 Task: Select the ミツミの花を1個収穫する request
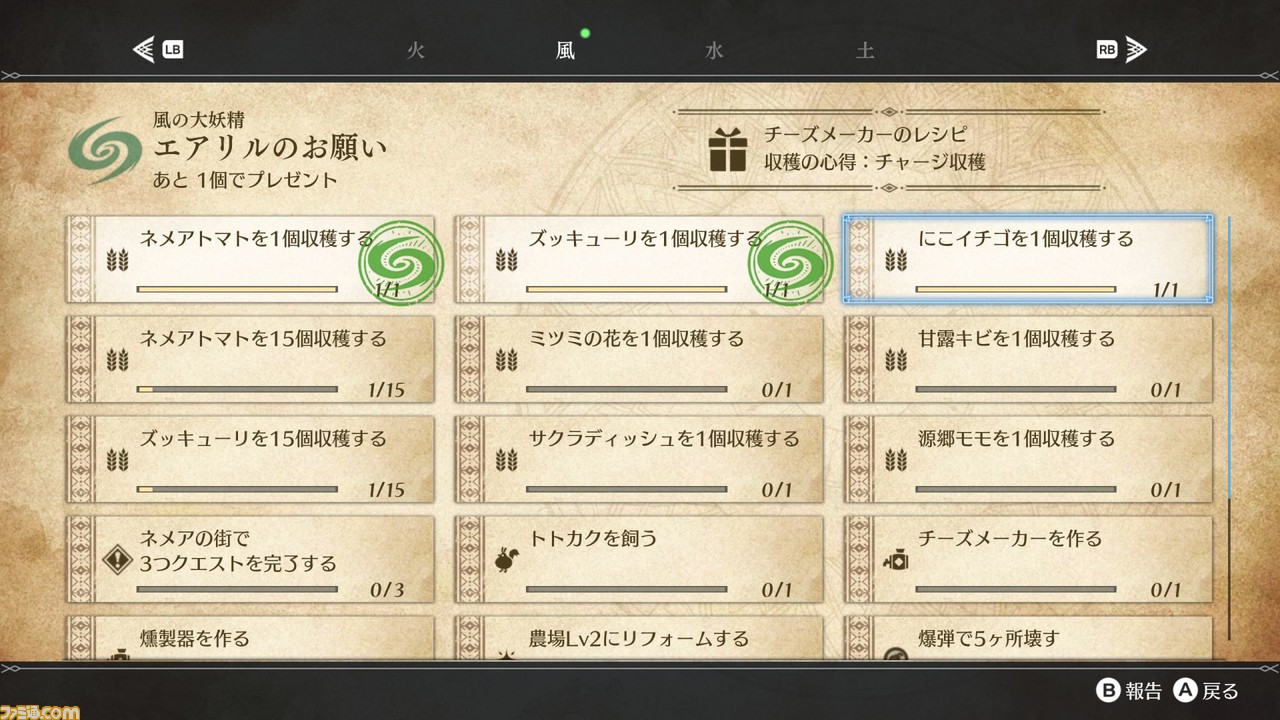click(x=639, y=359)
